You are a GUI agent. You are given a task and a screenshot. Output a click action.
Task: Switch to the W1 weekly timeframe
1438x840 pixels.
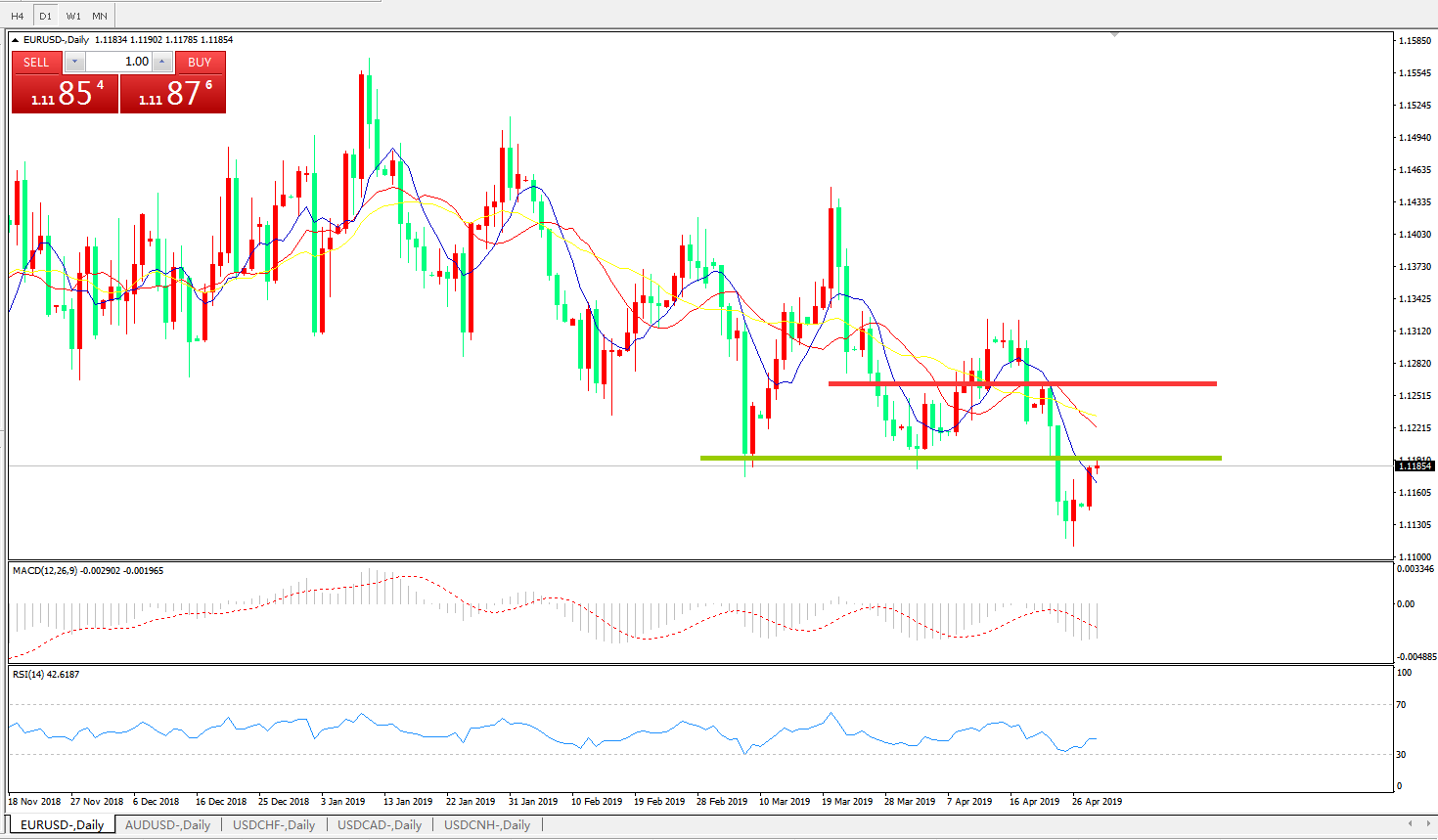tap(73, 16)
